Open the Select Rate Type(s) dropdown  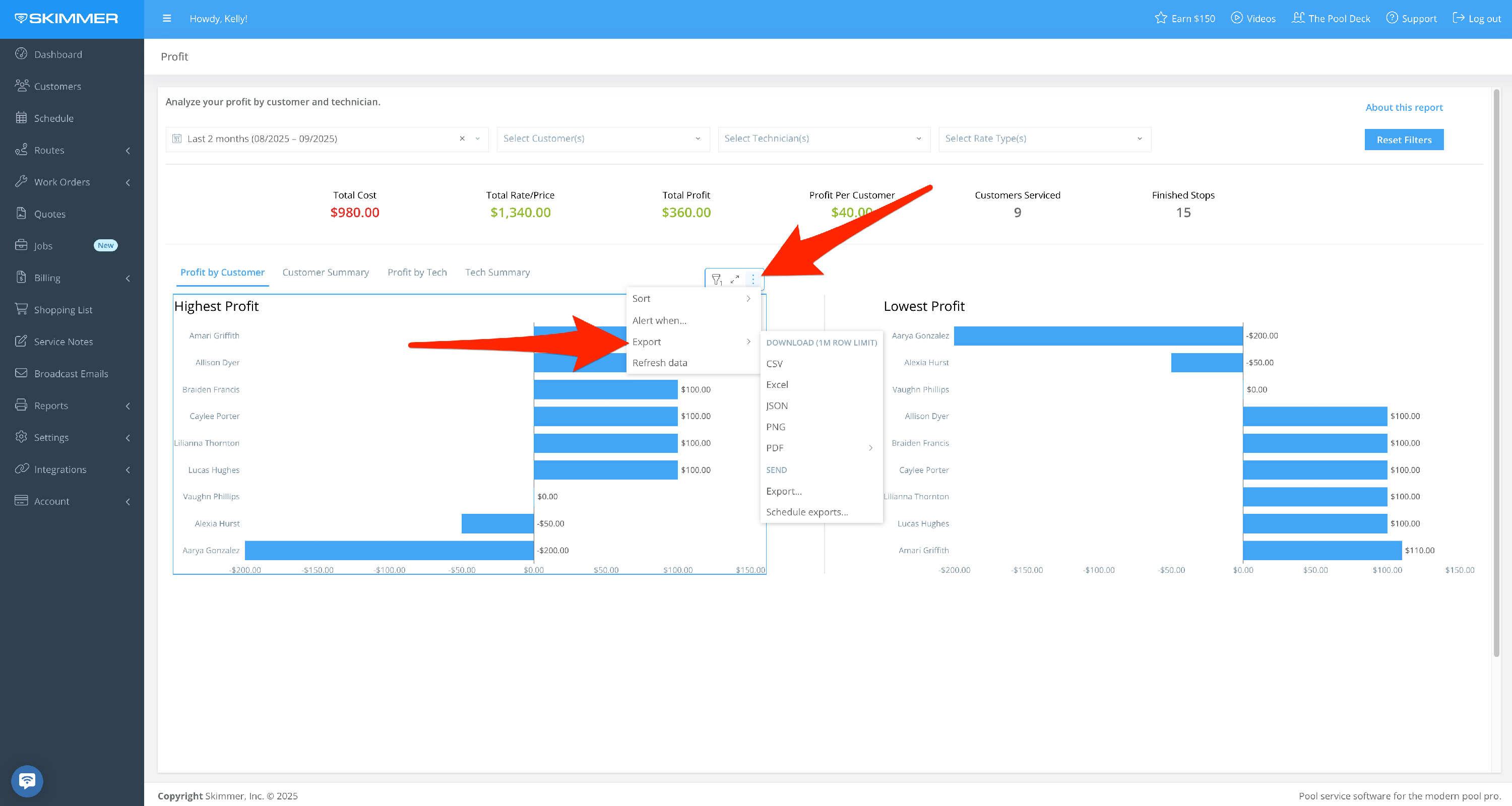coord(1044,139)
